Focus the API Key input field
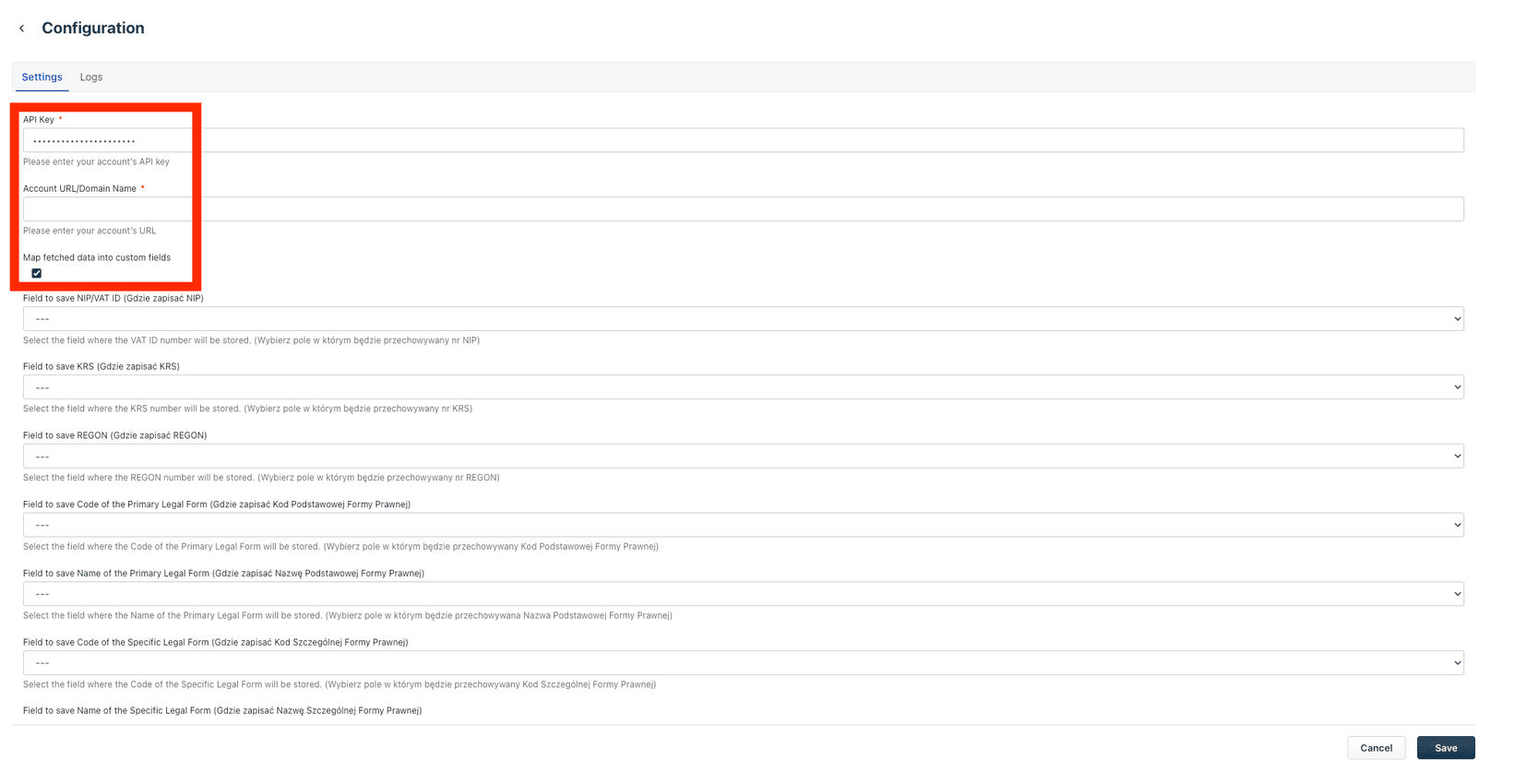 [x=743, y=140]
